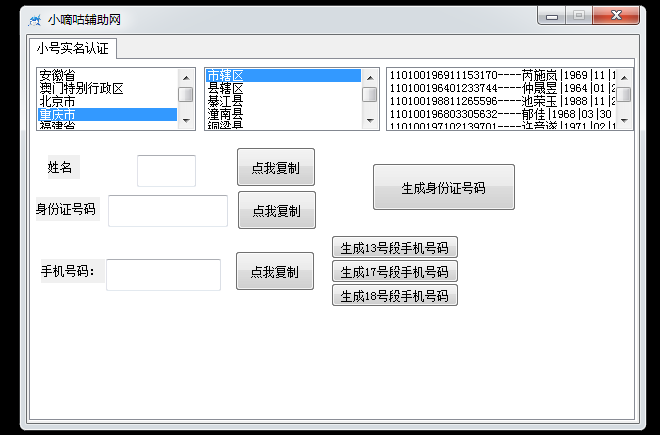The width and height of the screenshot is (660, 435).
Task: Choose 北京市 from the province list
Action: (x=57, y=101)
